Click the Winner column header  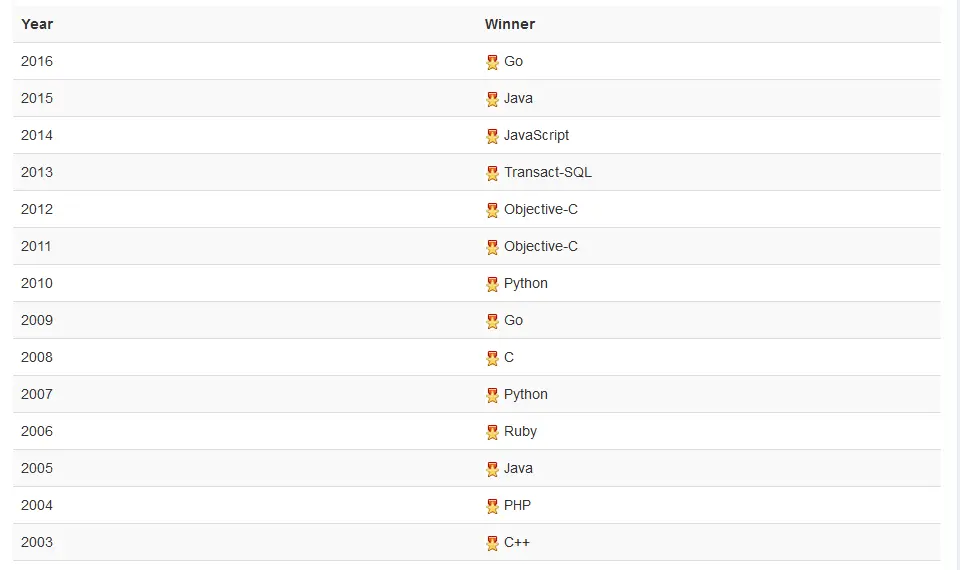510,24
